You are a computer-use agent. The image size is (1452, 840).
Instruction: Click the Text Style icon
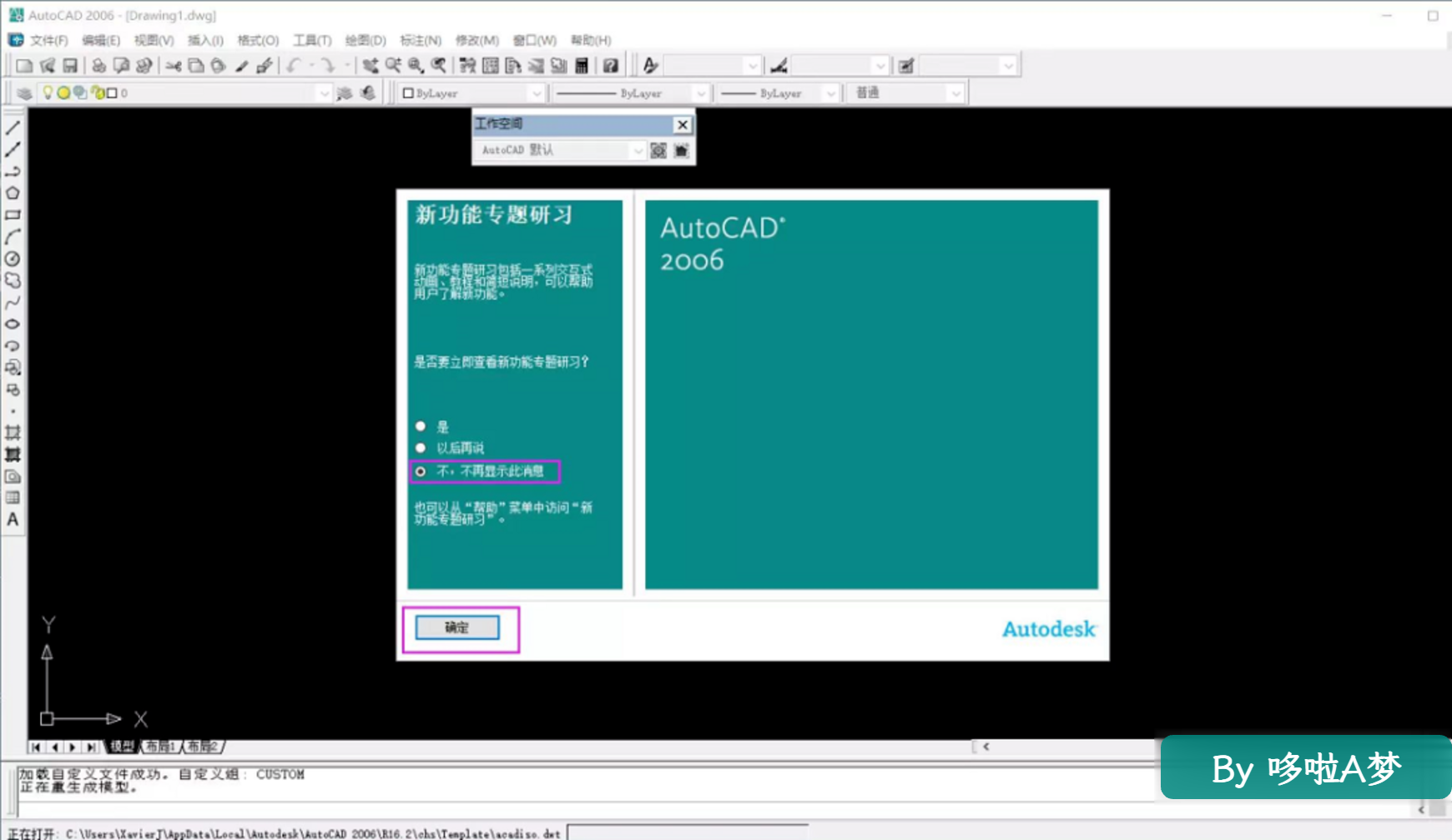coord(651,65)
